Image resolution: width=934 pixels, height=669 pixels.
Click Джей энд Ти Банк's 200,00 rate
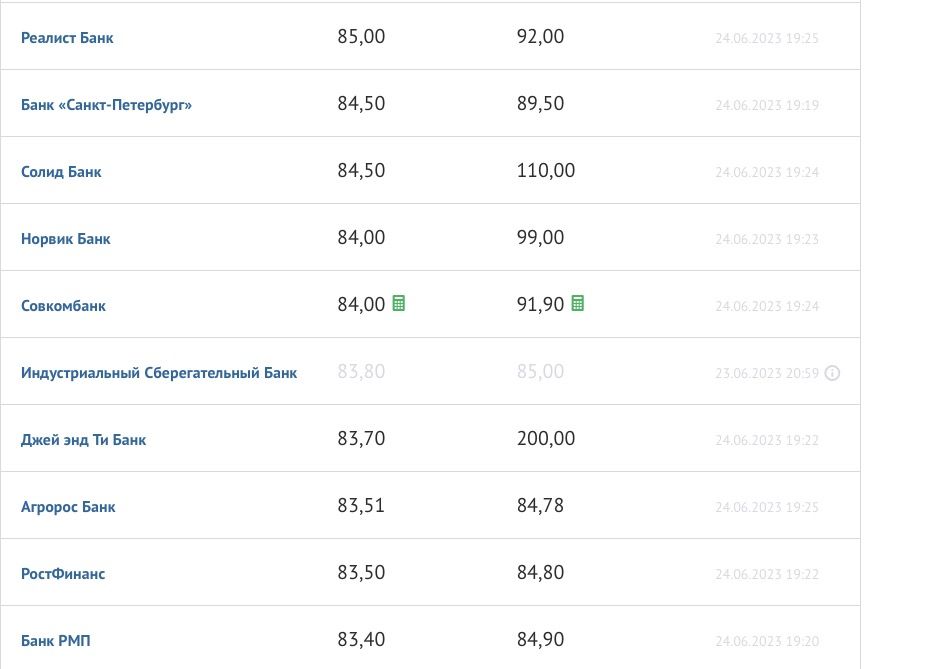click(546, 439)
